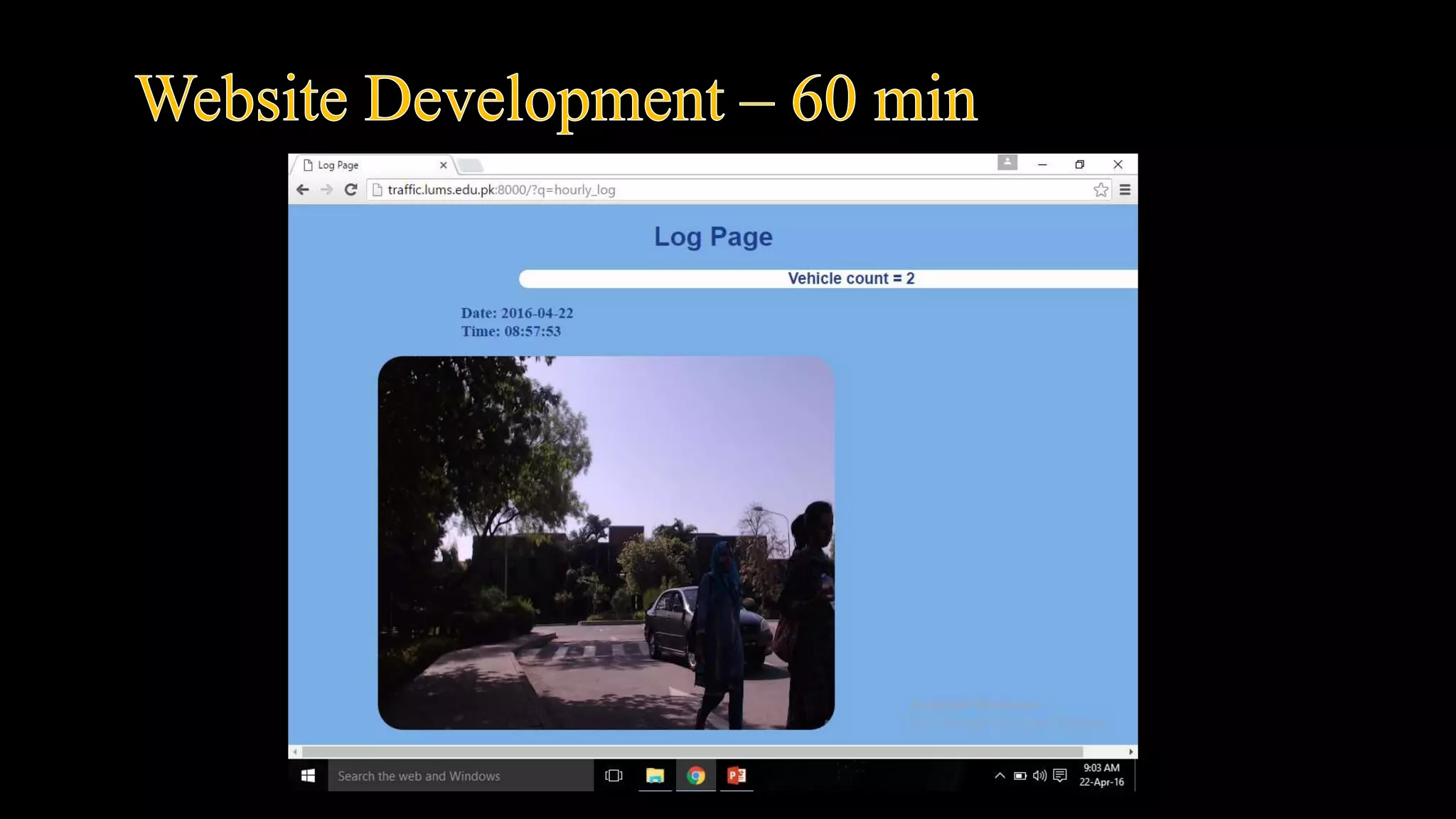Click the browser forward arrow
Viewport: 1456px width, 819px height.
point(326,190)
